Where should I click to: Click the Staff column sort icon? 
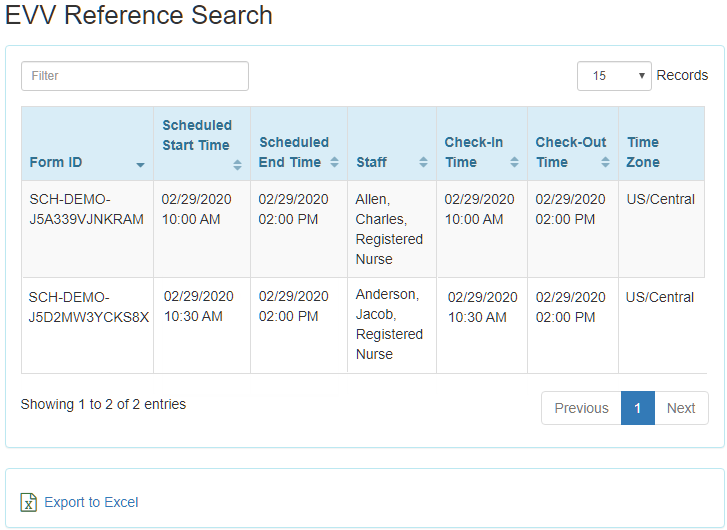pos(423,163)
